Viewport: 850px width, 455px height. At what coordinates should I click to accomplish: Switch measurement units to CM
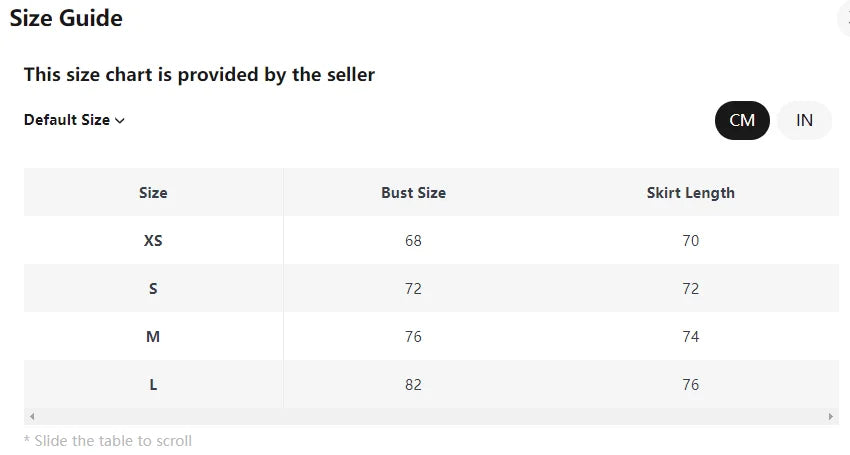click(742, 120)
